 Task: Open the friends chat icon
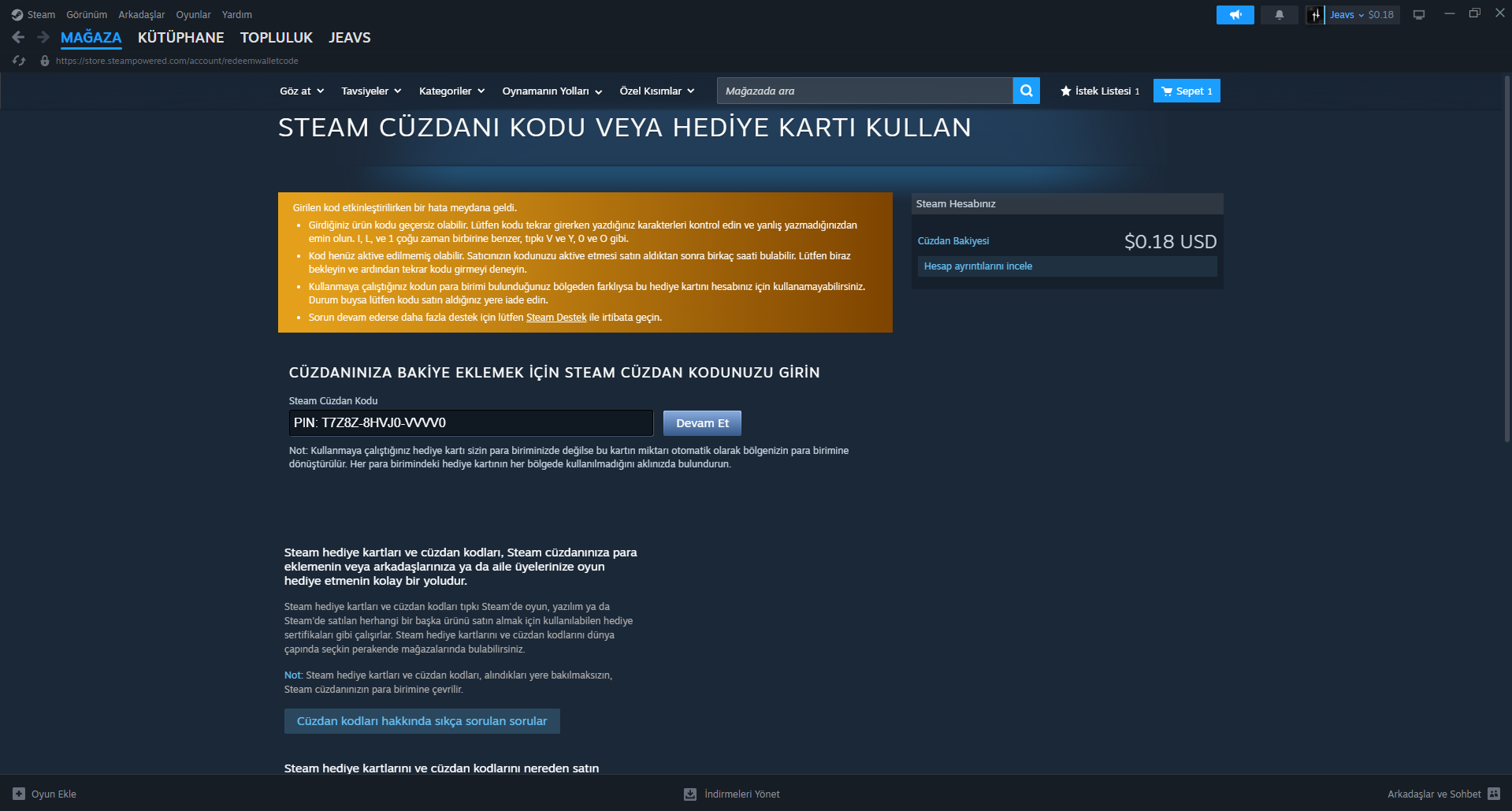click(1494, 794)
